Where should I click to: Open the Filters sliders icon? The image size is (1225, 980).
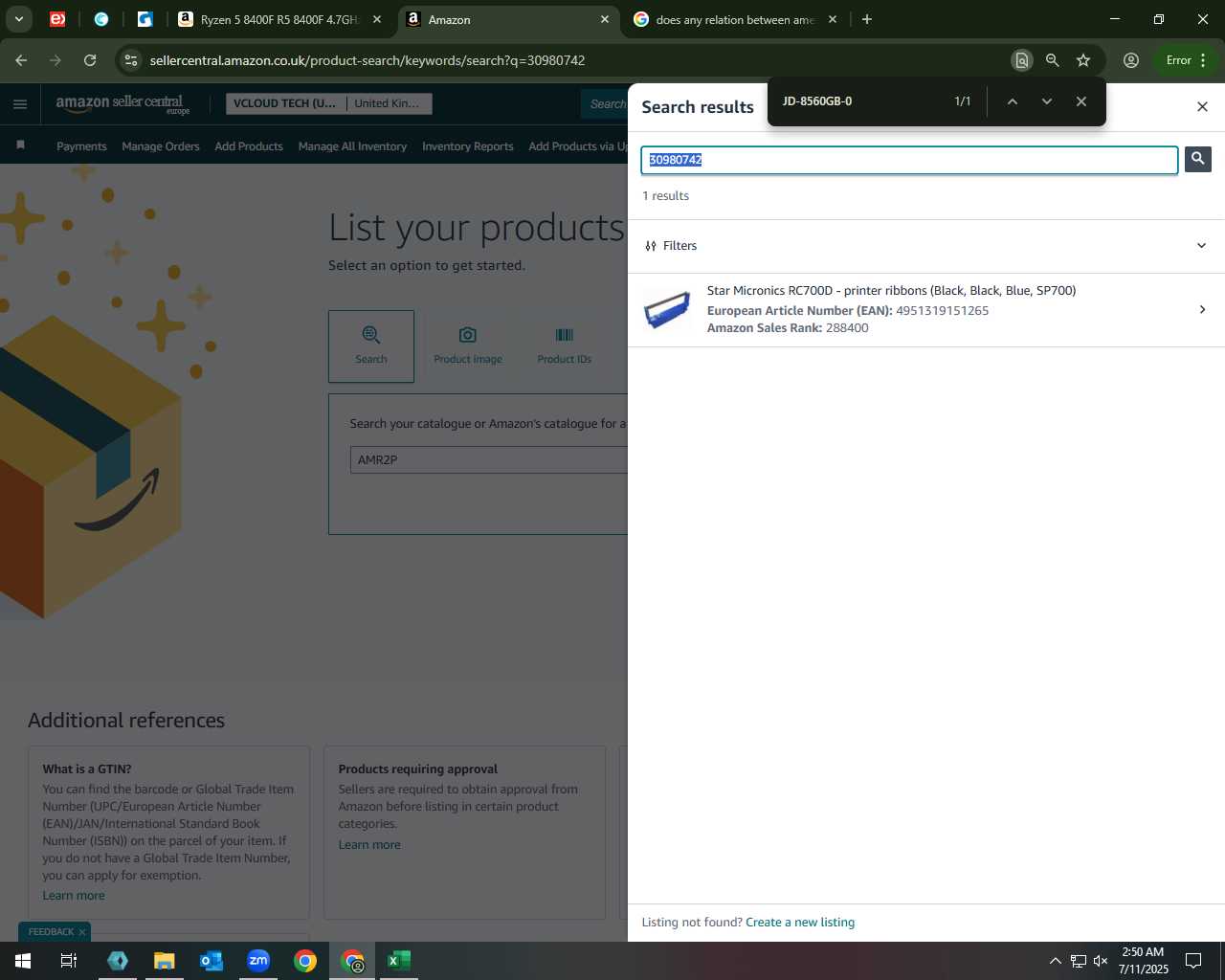[x=651, y=246]
